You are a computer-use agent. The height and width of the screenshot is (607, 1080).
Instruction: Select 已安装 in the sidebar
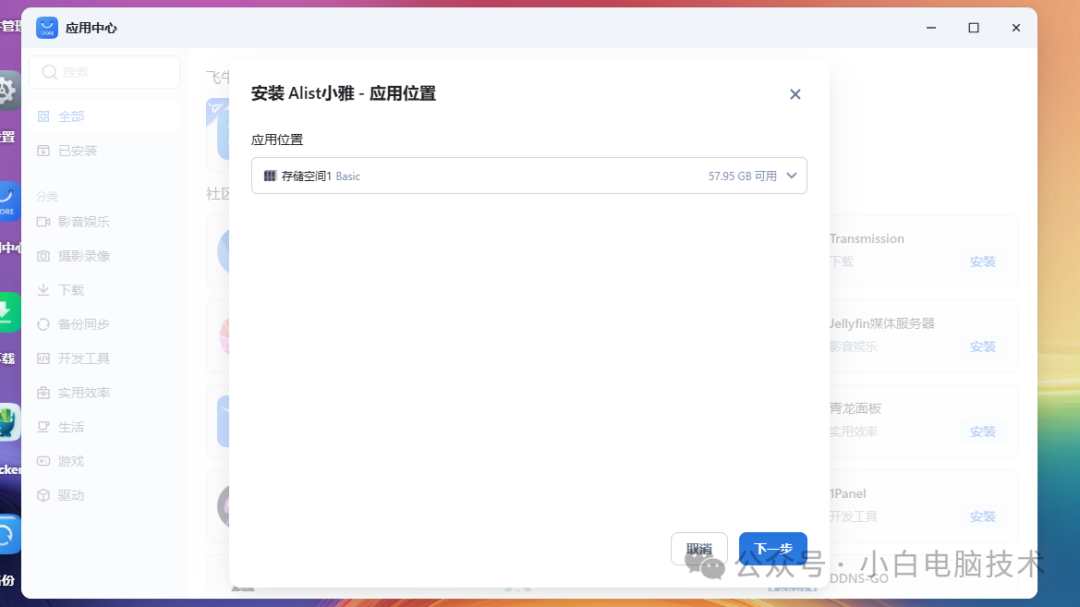[105, 151]
